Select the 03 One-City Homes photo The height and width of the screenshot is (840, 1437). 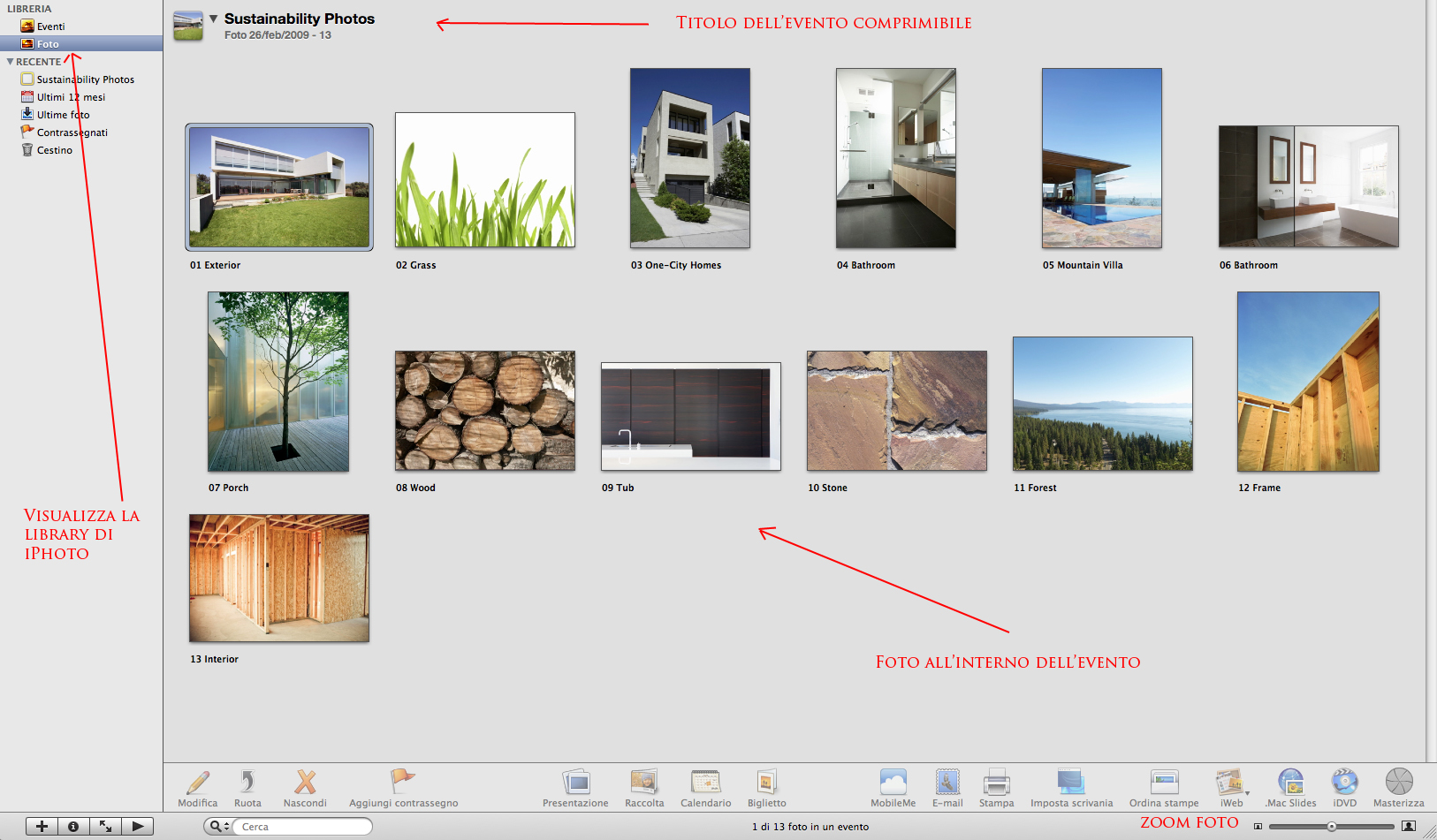(x=690, y=158)
